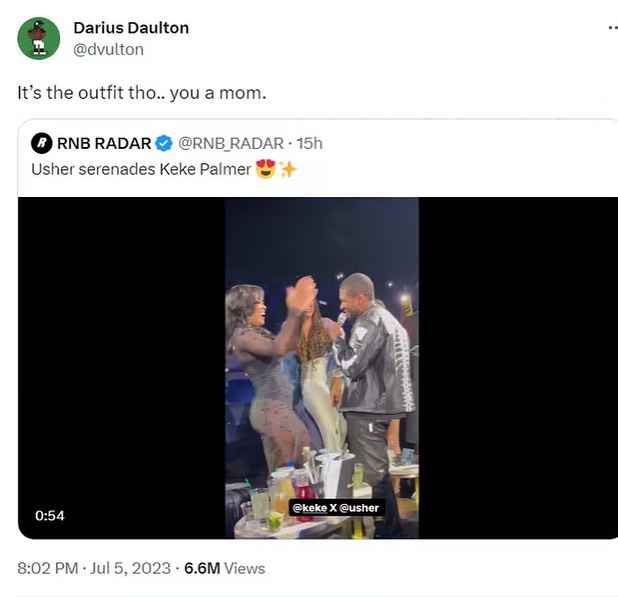
Task: Click the @keke X @usher caption overlay
Action: coord(336,508)
